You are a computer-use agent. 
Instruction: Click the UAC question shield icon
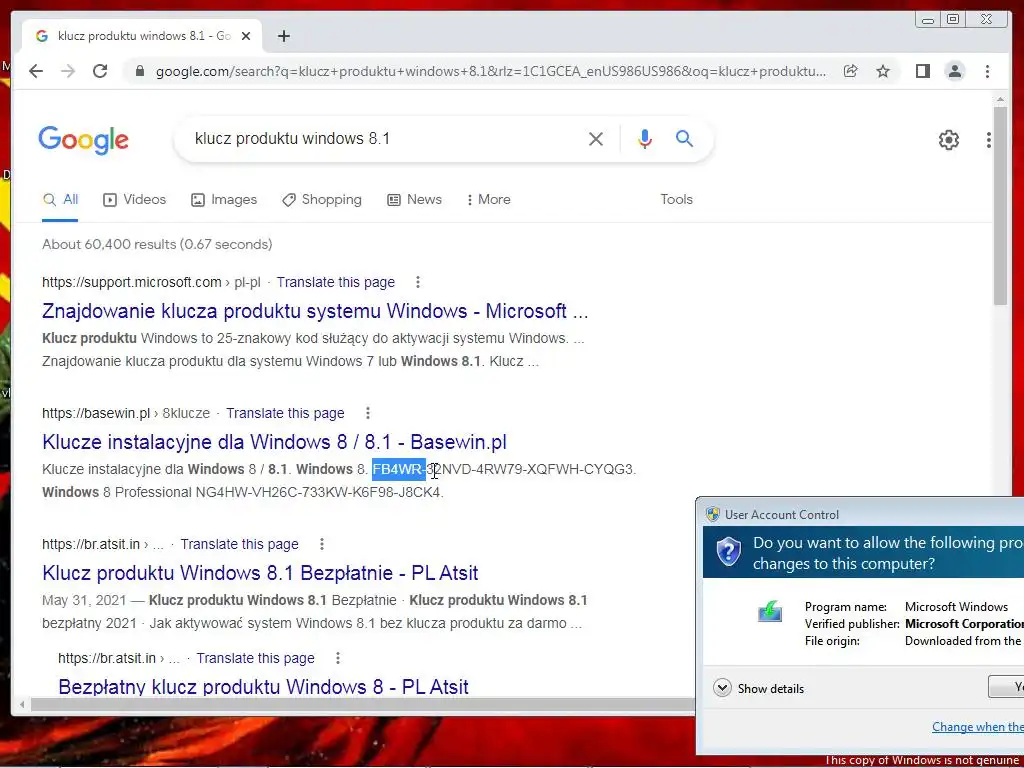pyautogui.click(x=728, y=552)
